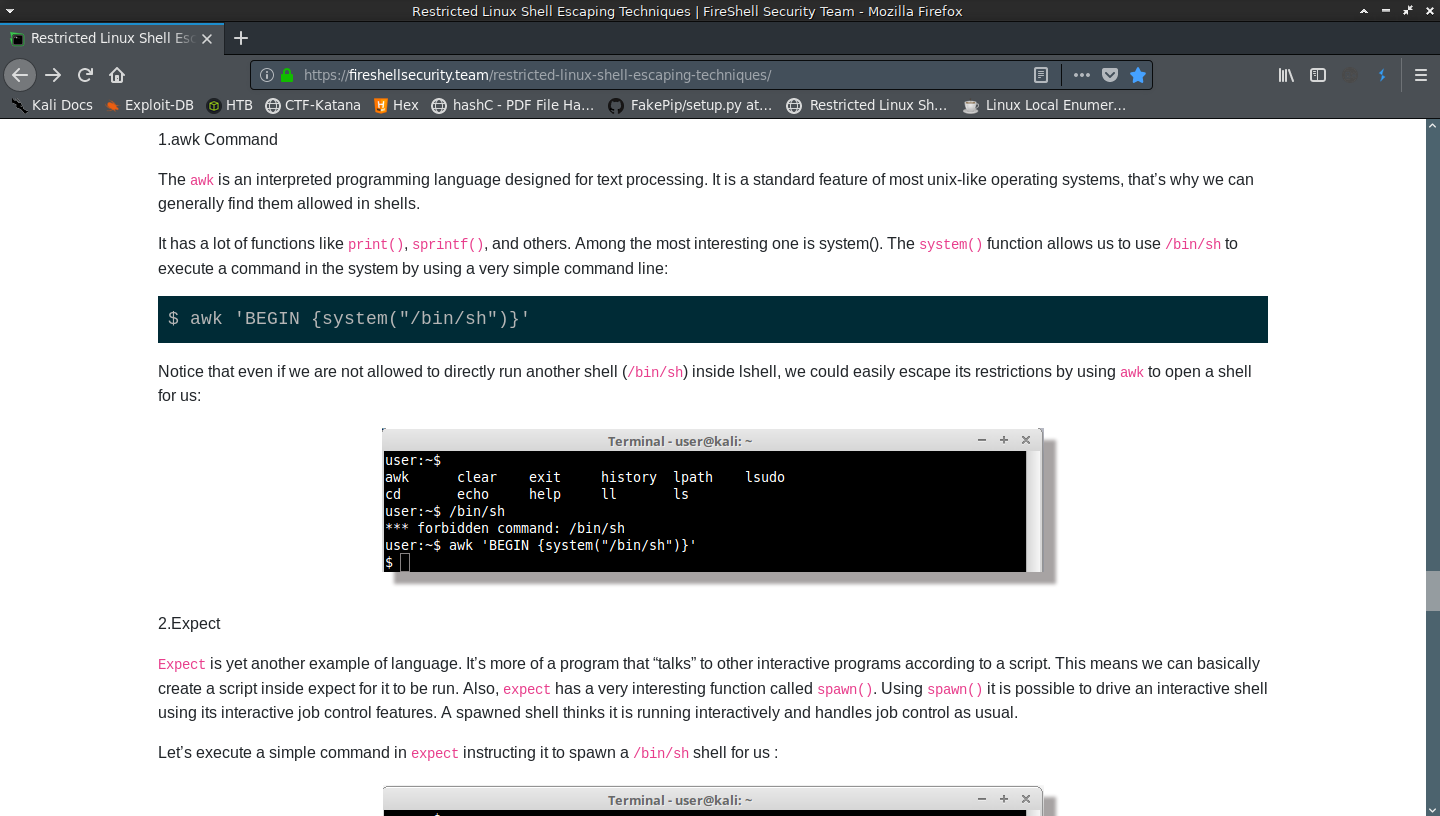This screenshot has width=1440, height=816.
Task: Open the Hex bookmark
Action: point(396,105)
